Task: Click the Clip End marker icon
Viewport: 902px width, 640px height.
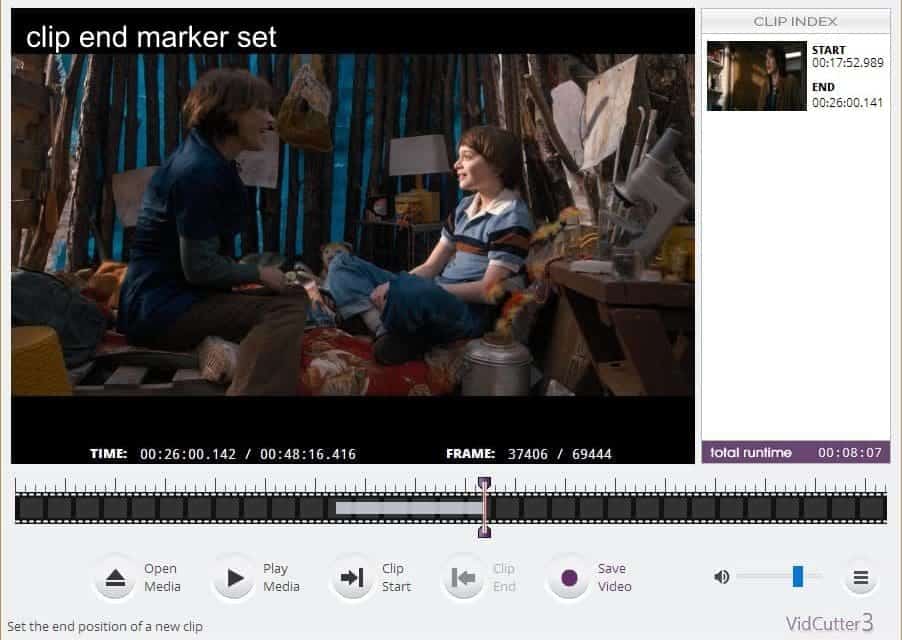Action: point(463,577)
